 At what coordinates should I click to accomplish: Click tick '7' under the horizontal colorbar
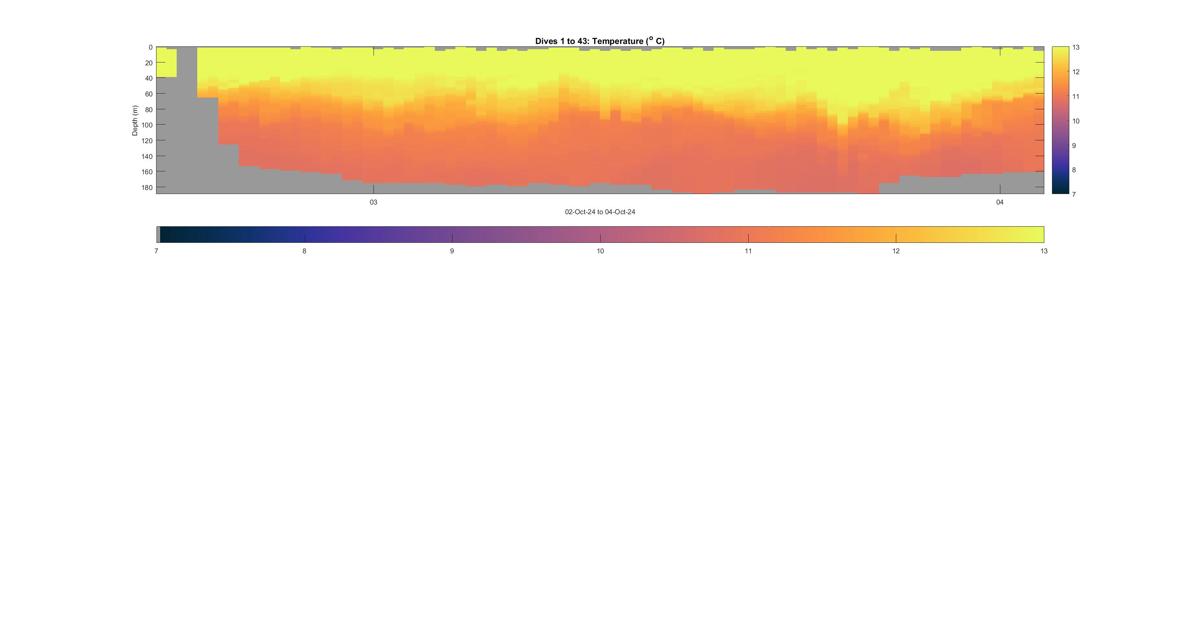156,251
